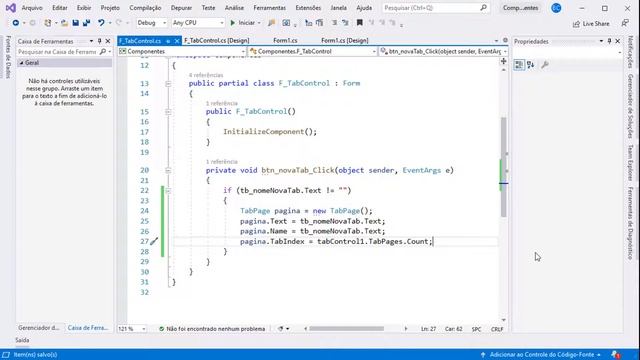This screenshot has width=640, height=360.
Task: Click the search magnifier in Pesquisar box
Action: click(x=483, y=7)
